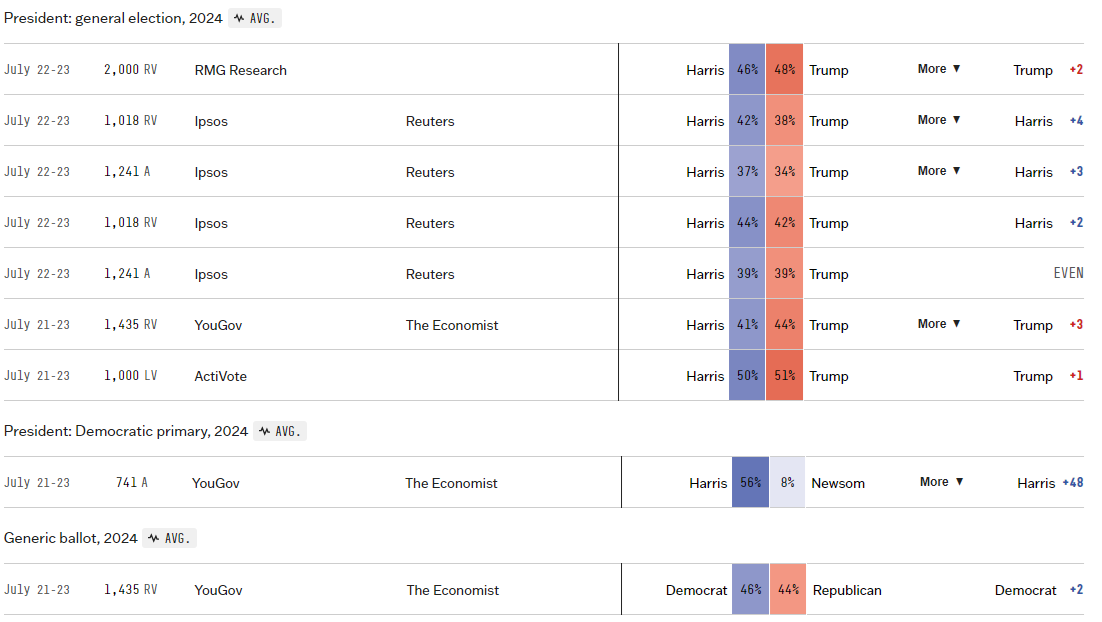Click the Harris 46% blue cell
The height and width of the screenshot is (622, 1102).
[x=747, y=70]
